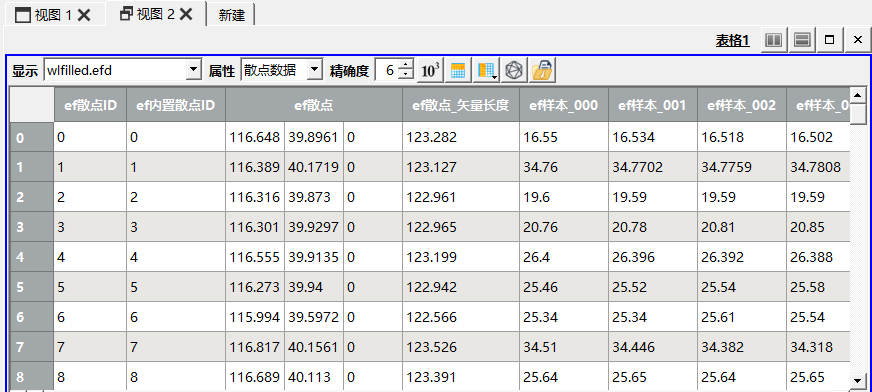The height and width of the screenshot is (392, 872).
Task: Click cell 26.396 in row 4
Action: click(x=653, y=257)
